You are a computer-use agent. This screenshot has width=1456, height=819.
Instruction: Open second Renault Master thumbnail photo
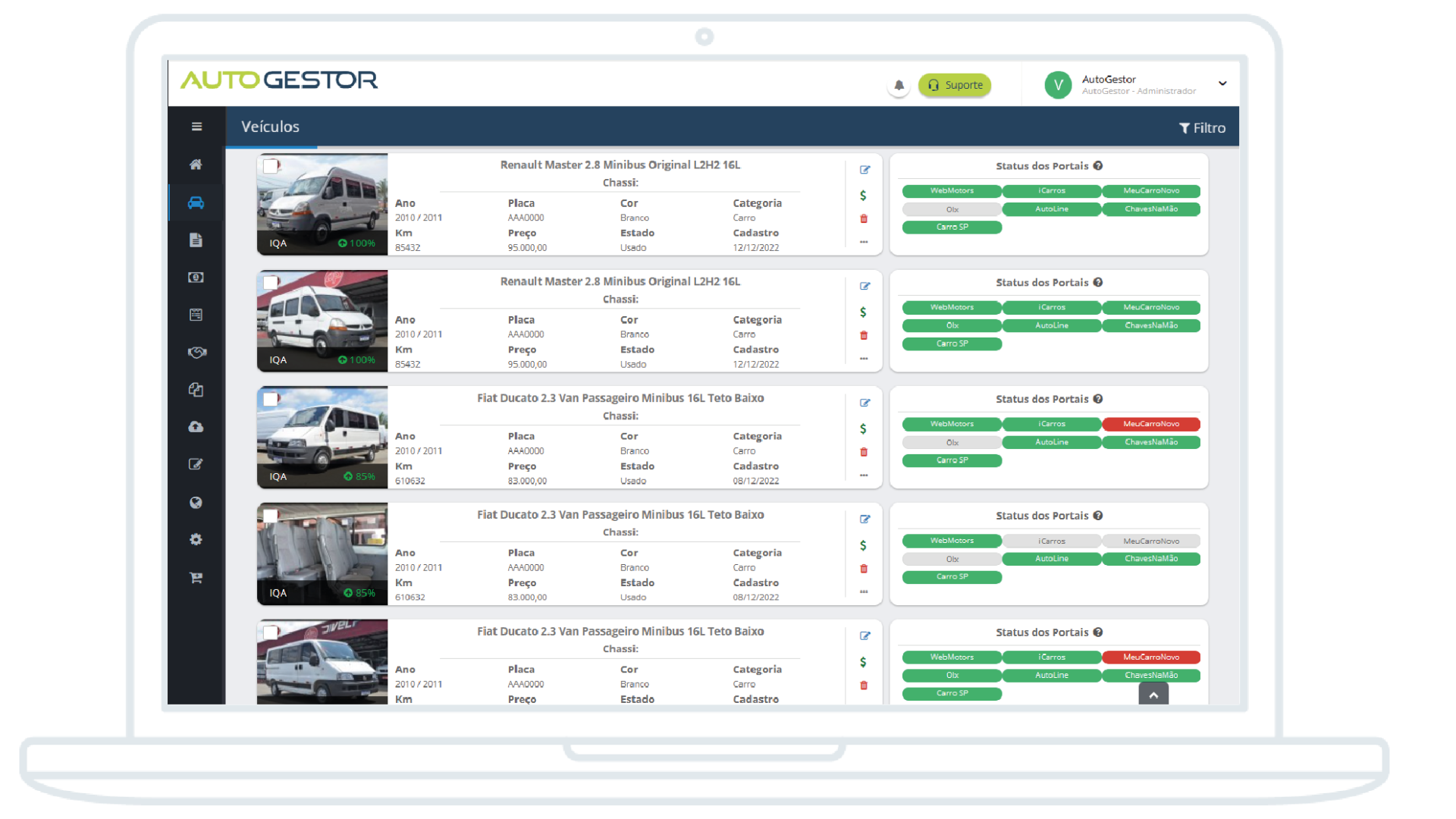pyautogui.click(x=322, y=321)
